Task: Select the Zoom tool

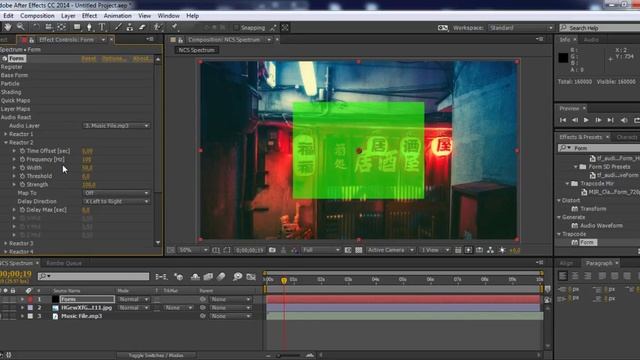Action: tap(20, 27)
